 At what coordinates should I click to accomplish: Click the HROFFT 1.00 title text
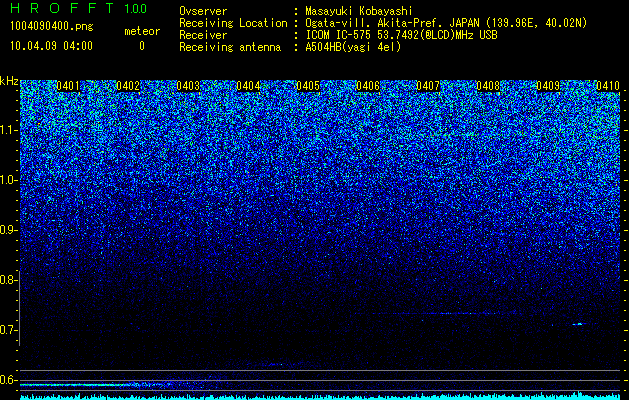[79, 8]
